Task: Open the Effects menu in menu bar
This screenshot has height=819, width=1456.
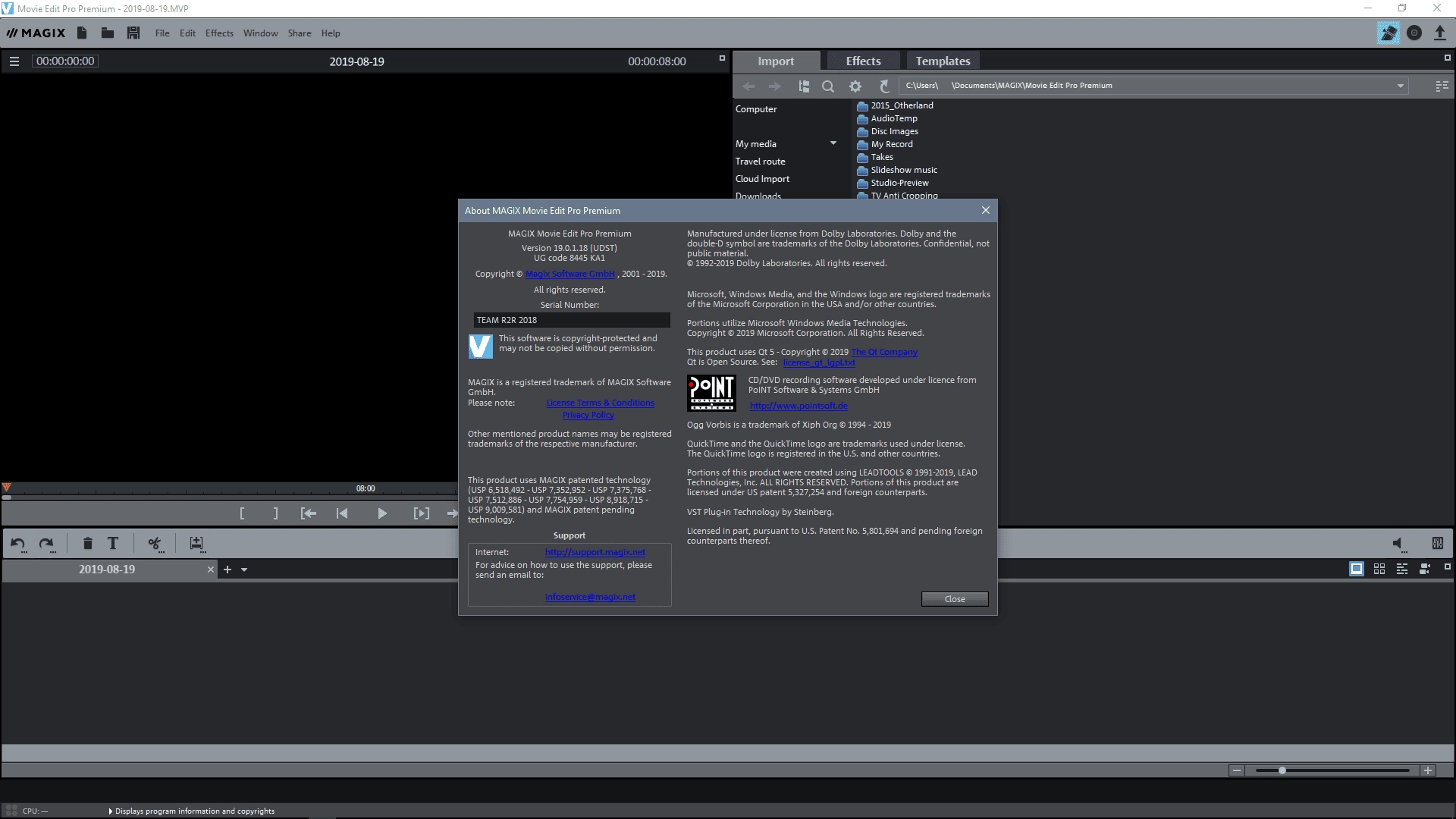Action: tap(219, 33)
